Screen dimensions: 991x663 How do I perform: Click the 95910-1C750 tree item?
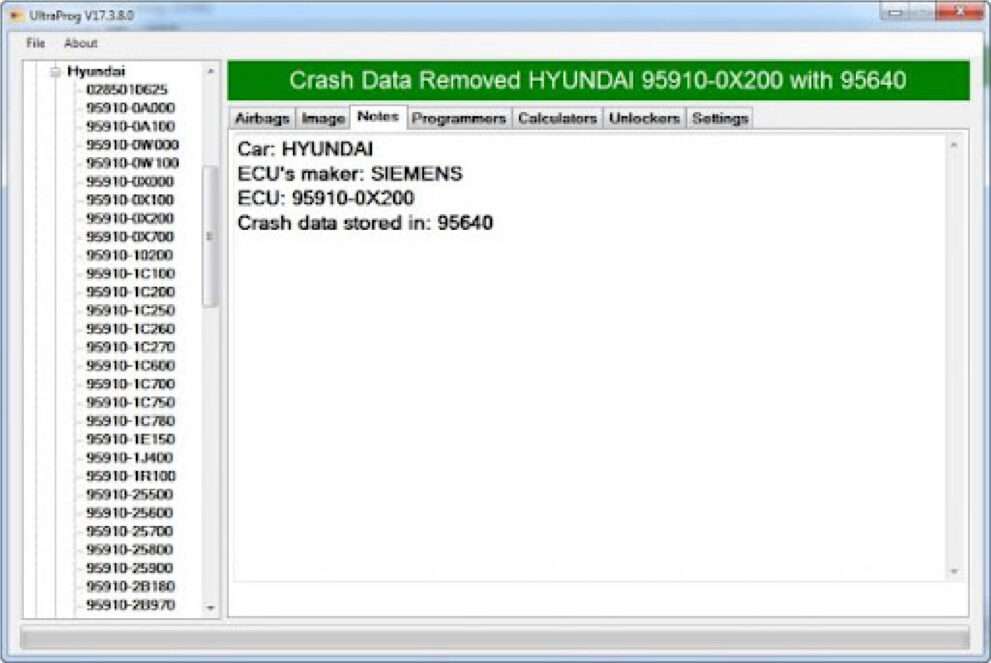(130, 402)
